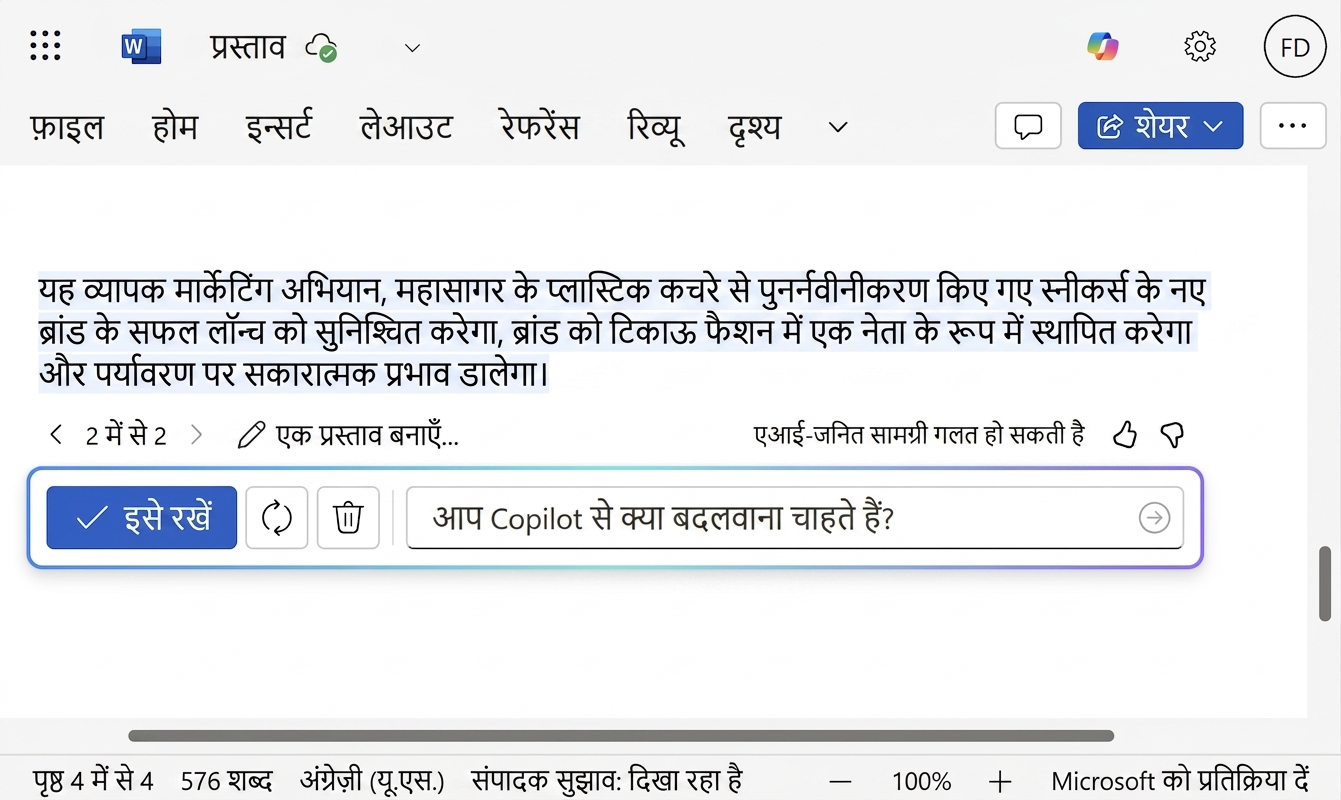Switch to the इन्सर्ट tab
This screenshot has width=1341, height=800.
pyautogui.click(x=278, y=127)
